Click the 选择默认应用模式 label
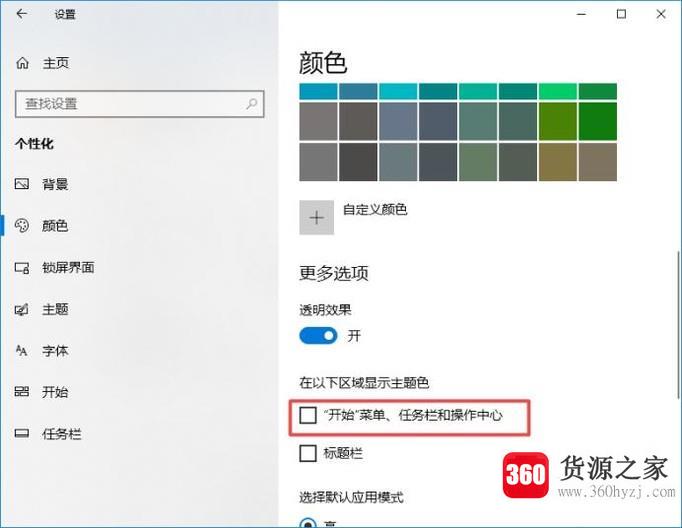The image size is (682, 528). pyautogui.click(x=351, y=497)
